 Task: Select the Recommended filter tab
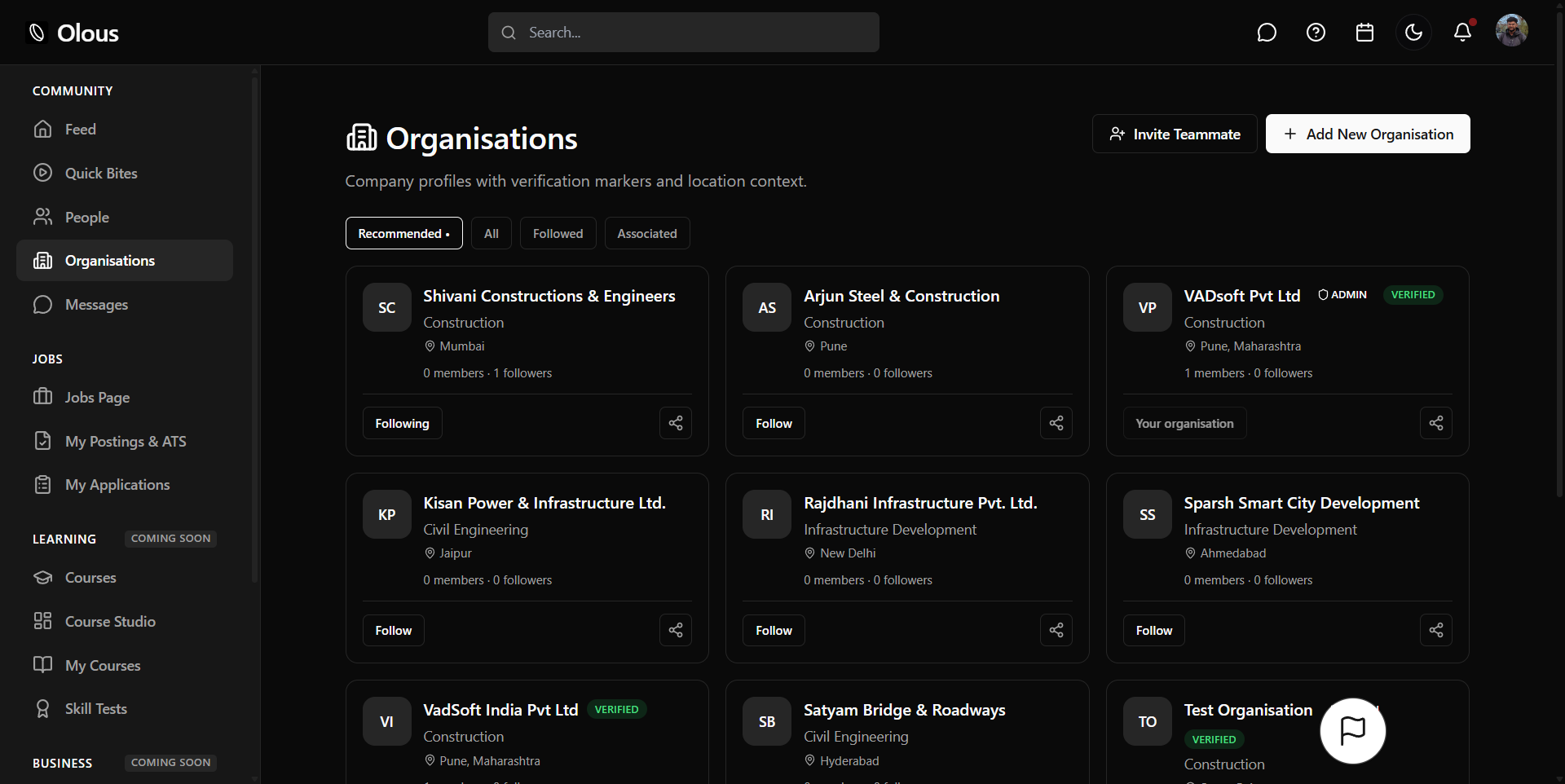pos(404,233)
